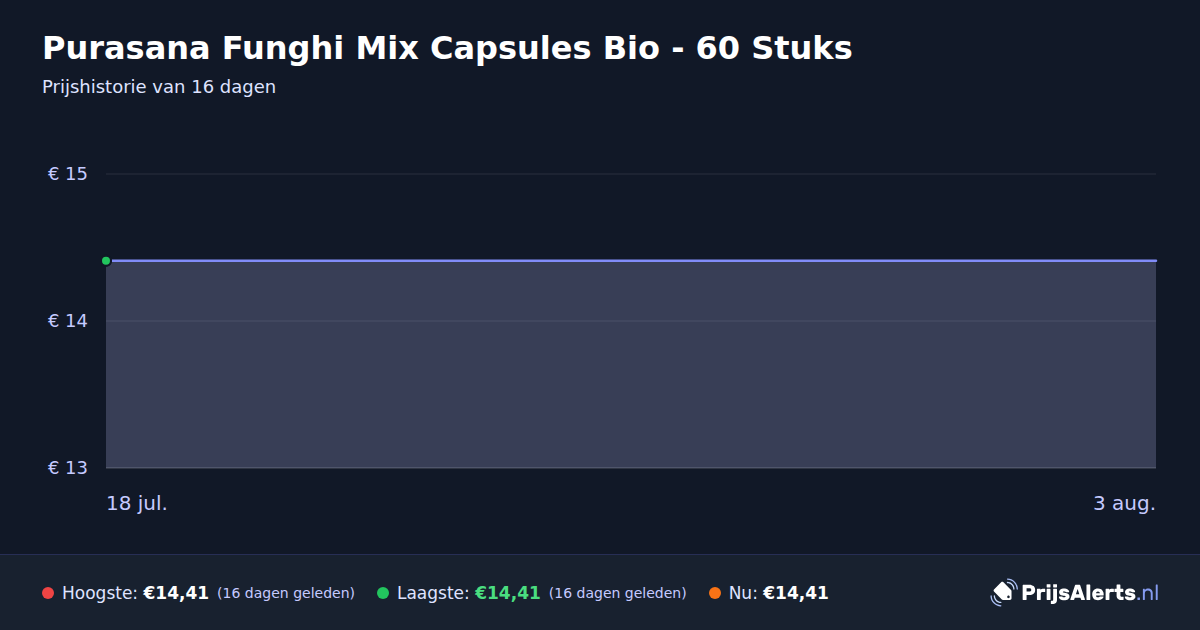Image resolution: width=1200 pixels, height=630 pixels.
Task: Click the PrijsAlerts price tag logo icon
Action: pyautogui.click(x=1003, y=593)
